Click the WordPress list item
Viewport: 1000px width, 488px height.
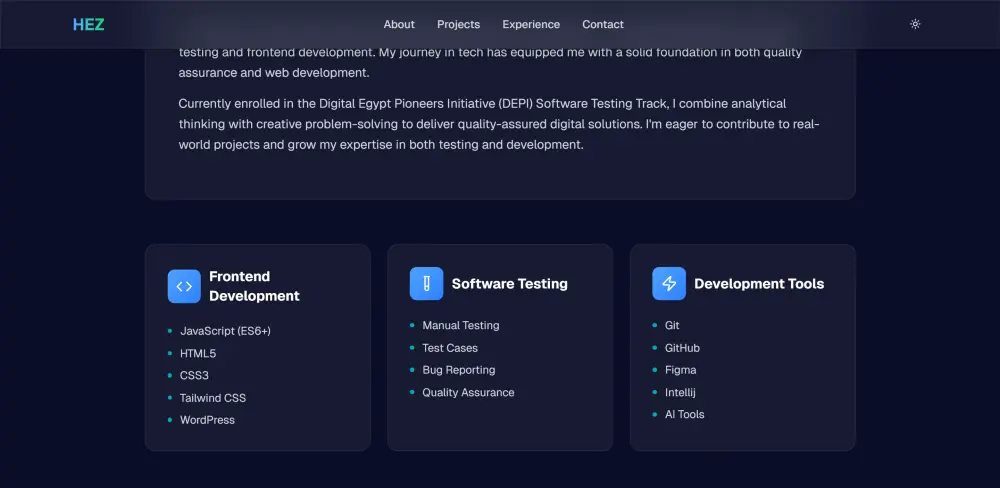tap(207, 420)
